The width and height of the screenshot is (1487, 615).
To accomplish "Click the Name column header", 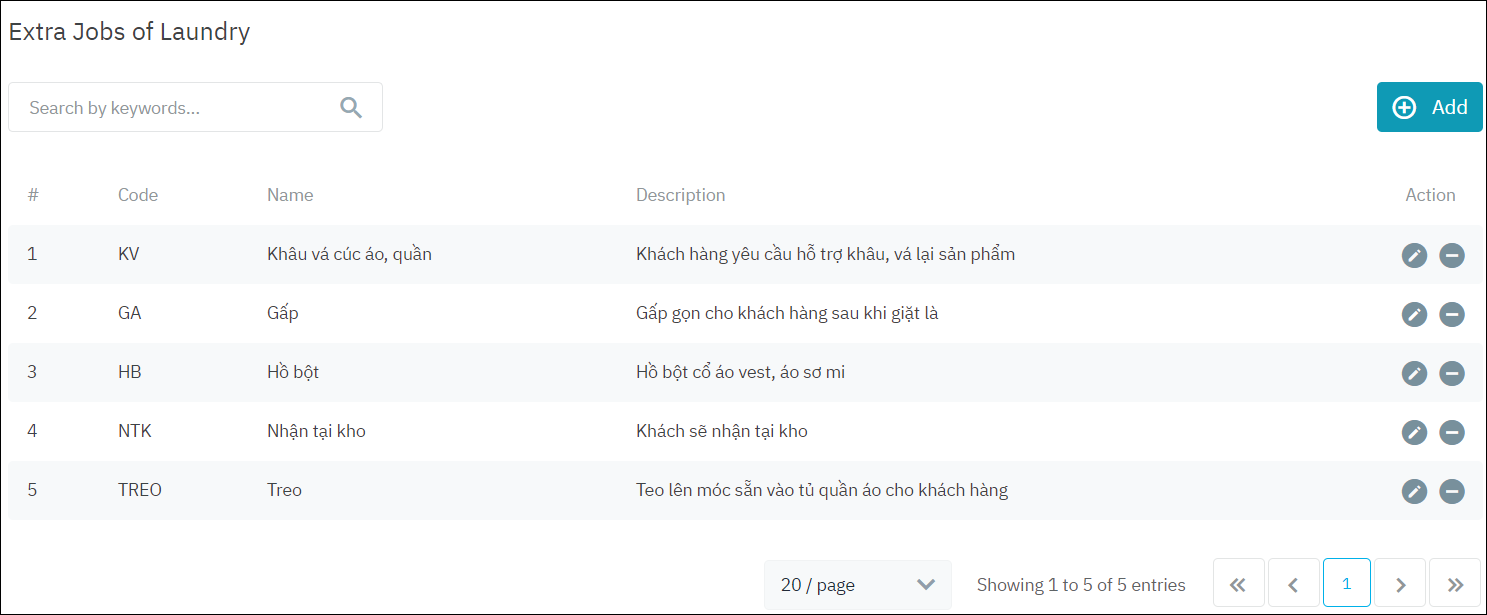I will coord(290,195).
